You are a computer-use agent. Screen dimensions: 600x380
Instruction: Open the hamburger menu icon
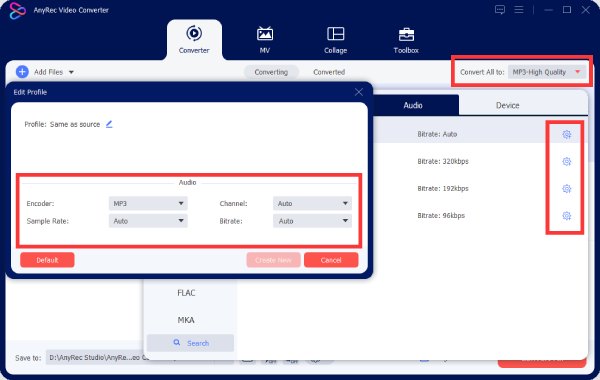(519, 10)
